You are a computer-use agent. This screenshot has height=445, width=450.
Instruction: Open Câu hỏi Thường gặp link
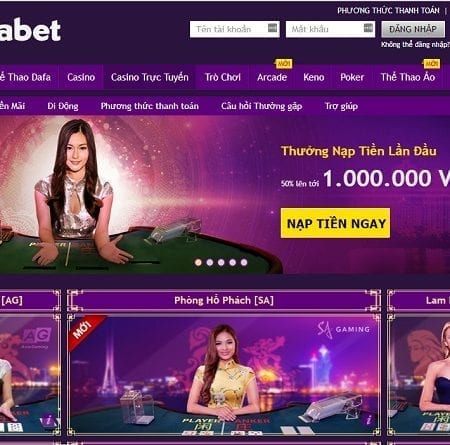coord(262,106)
